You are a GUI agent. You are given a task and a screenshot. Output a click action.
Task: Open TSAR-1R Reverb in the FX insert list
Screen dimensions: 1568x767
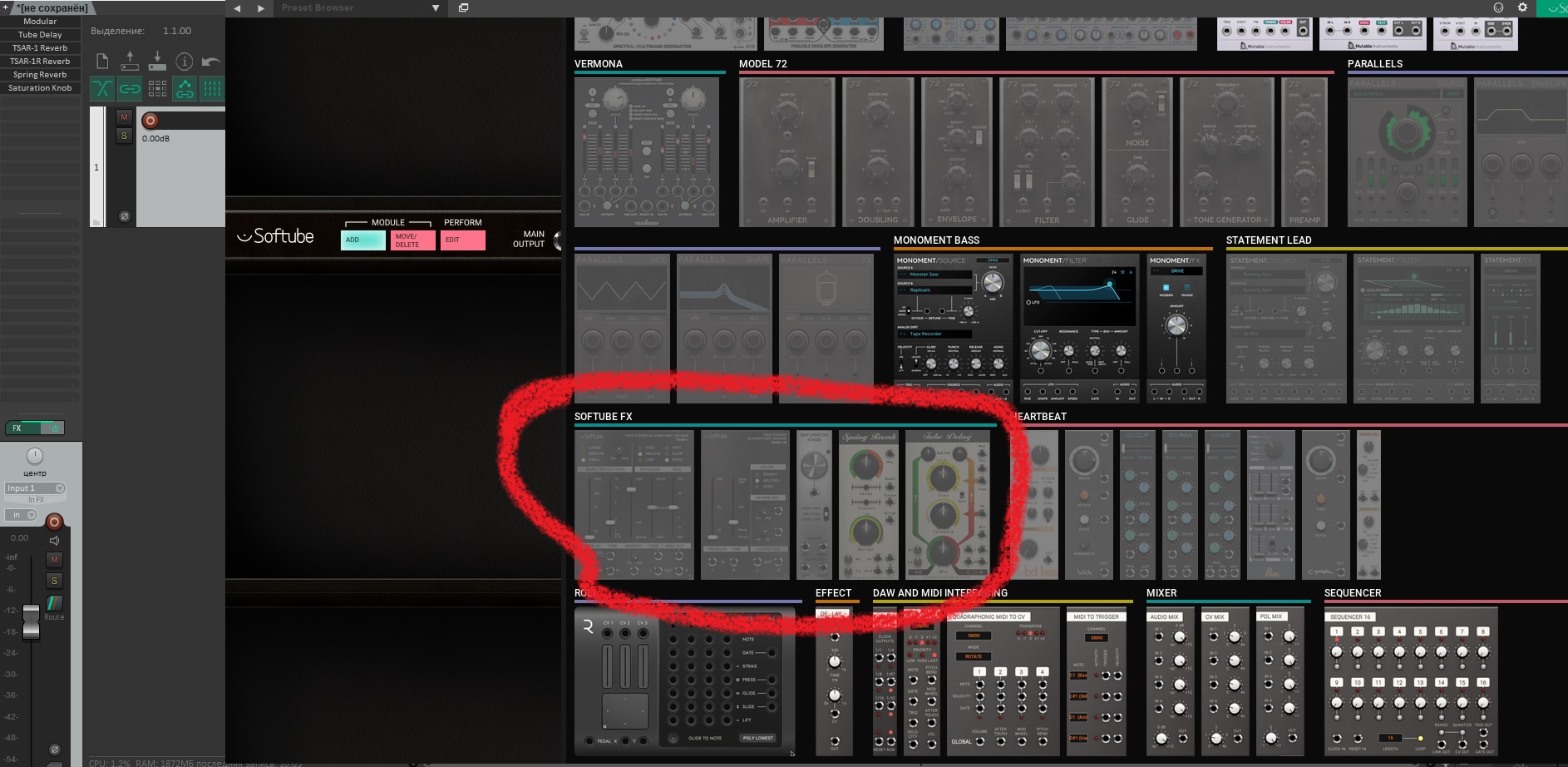point(40,61)
